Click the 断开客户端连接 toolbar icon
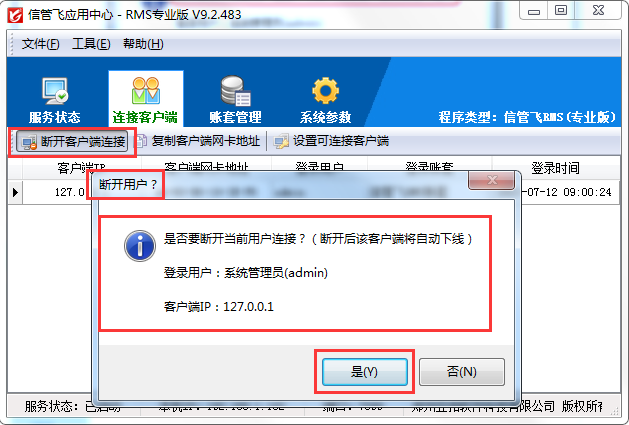This screenshot has width=629, height=425. 29,142
